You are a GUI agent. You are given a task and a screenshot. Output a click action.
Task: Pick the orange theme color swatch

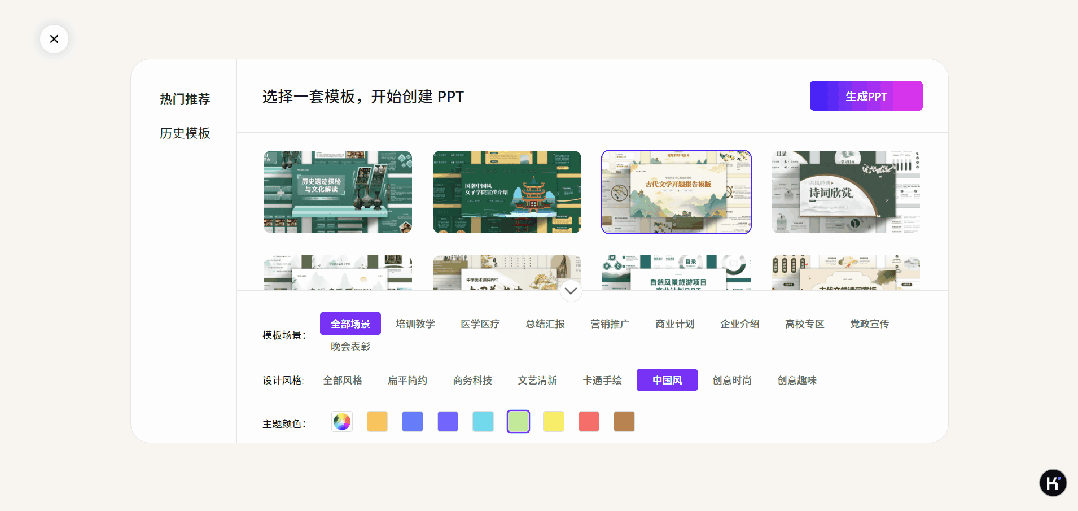click(x=377, y=422)
